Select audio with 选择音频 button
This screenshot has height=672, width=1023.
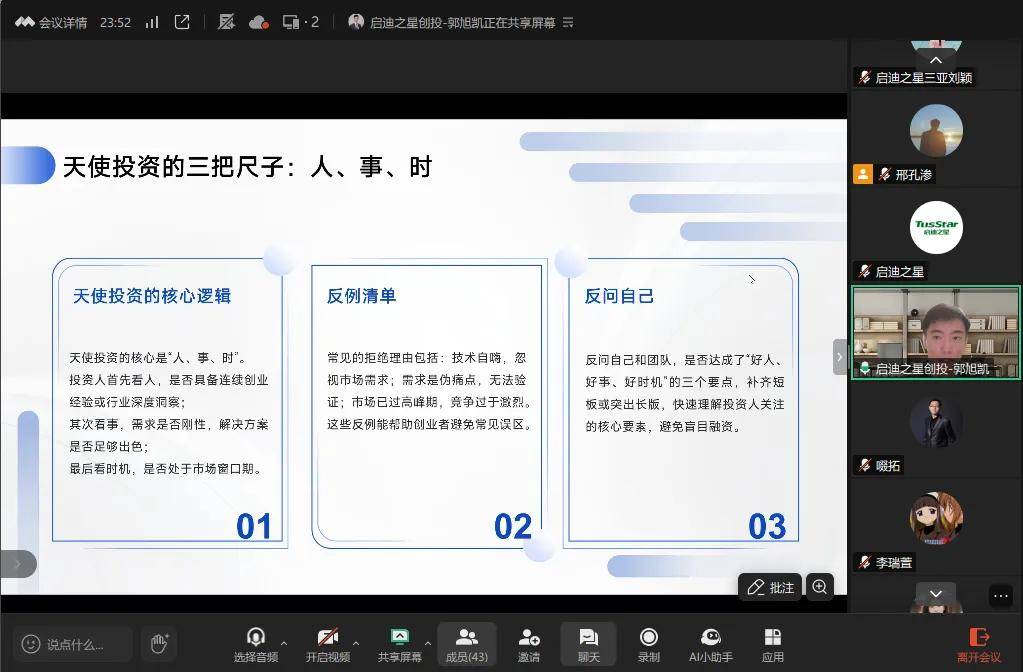256,644
